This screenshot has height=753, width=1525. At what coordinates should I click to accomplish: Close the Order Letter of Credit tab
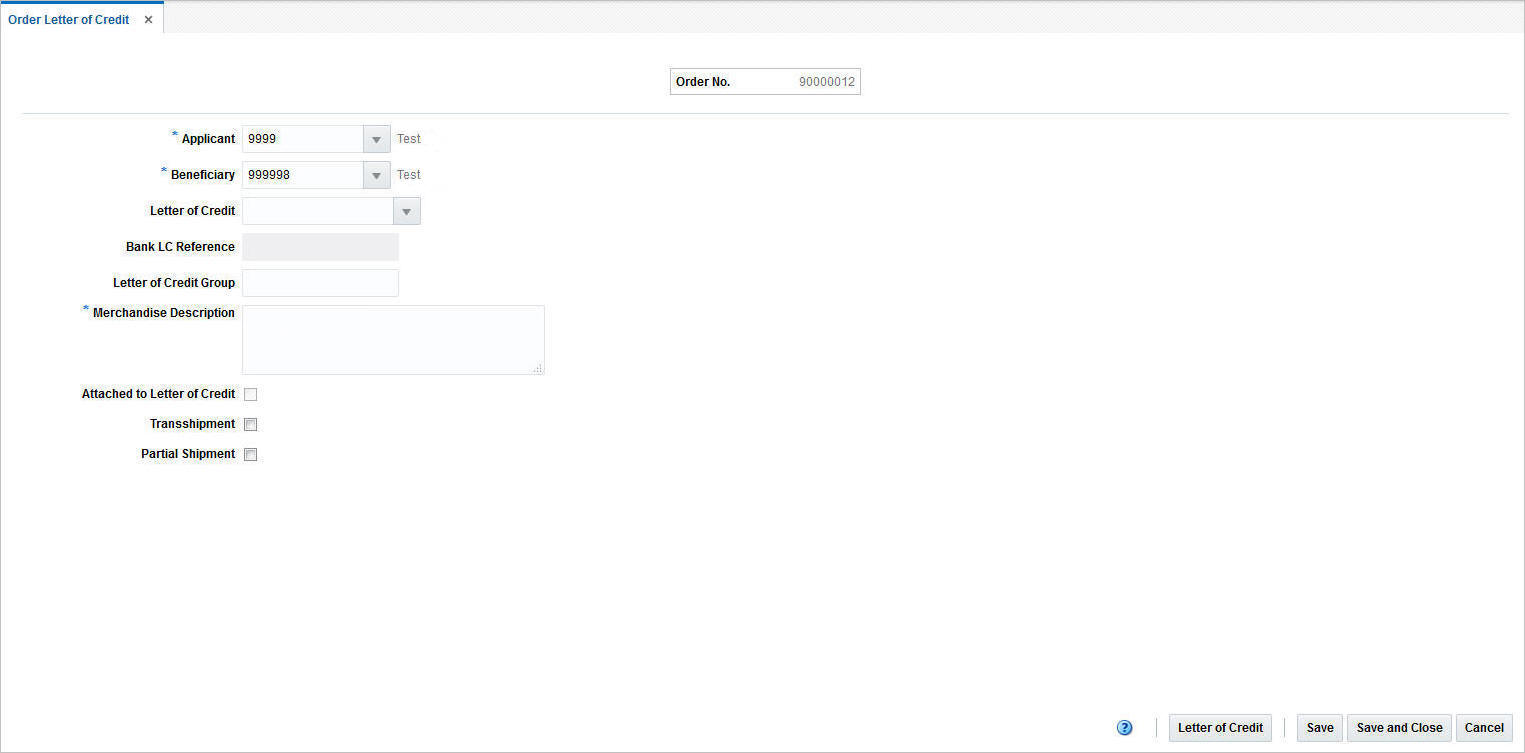[x=148, y=20]
